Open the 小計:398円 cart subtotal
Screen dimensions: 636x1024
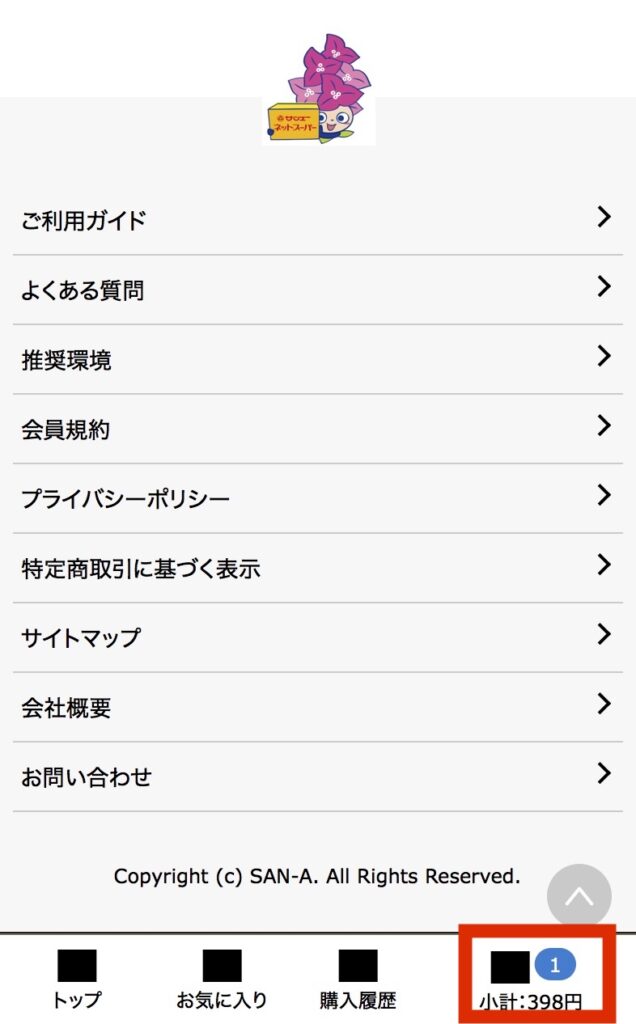click(530, 1001)
